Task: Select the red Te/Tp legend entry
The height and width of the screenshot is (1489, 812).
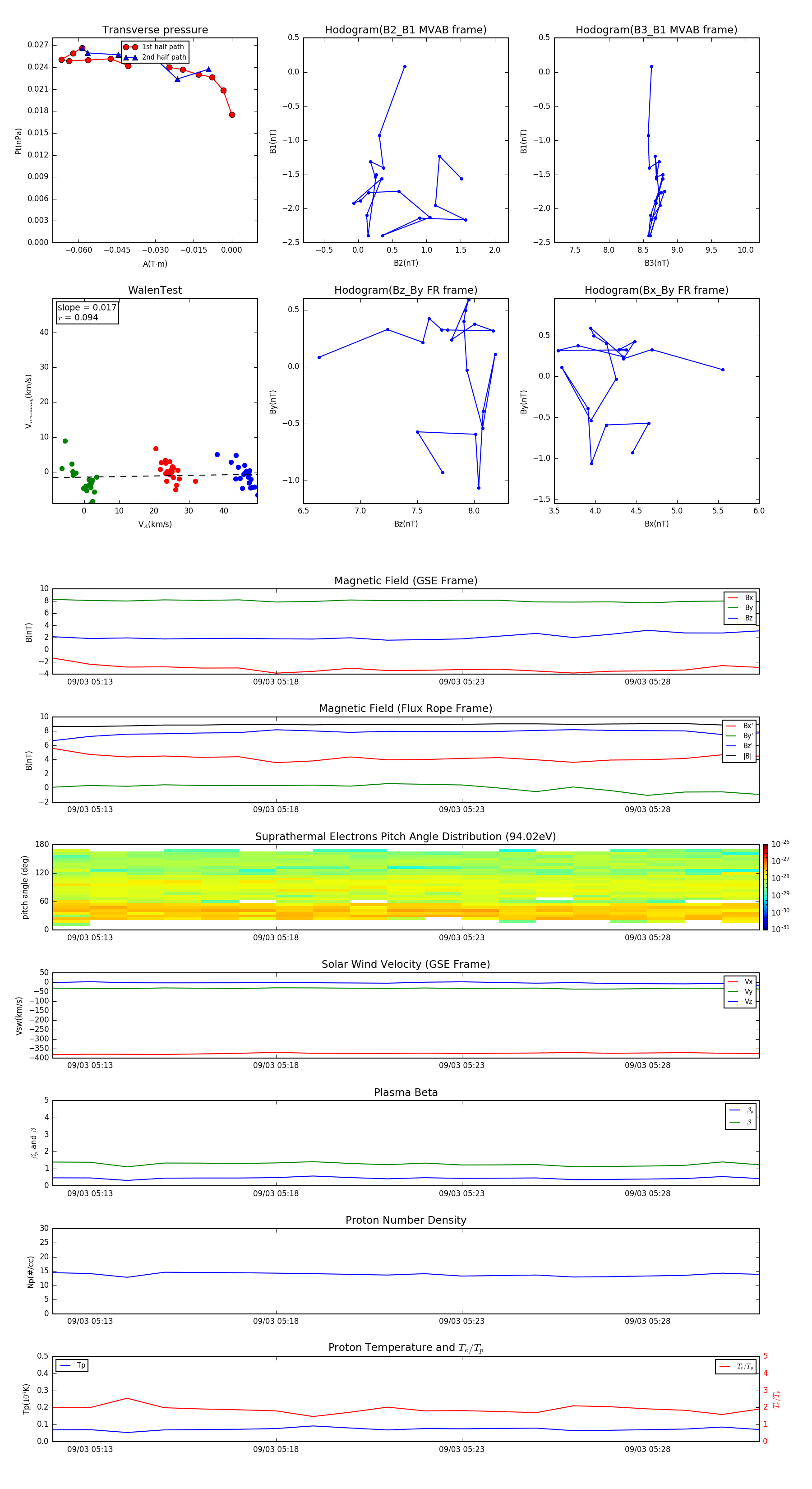Action: (x=736, y=1366)
